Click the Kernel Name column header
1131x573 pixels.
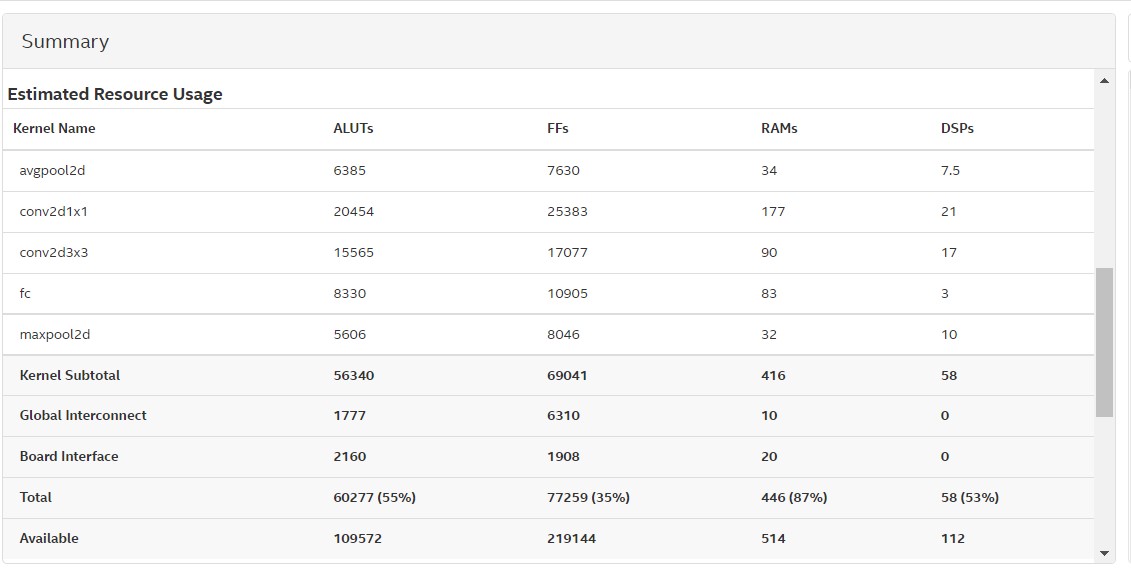54,129
